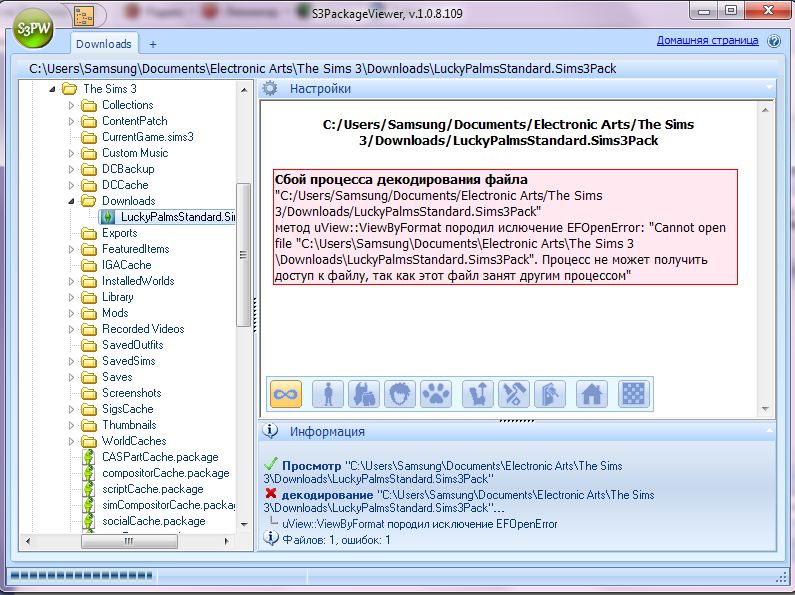
Task: Filter by hairstyle head icon
Action: click(399, 394)
